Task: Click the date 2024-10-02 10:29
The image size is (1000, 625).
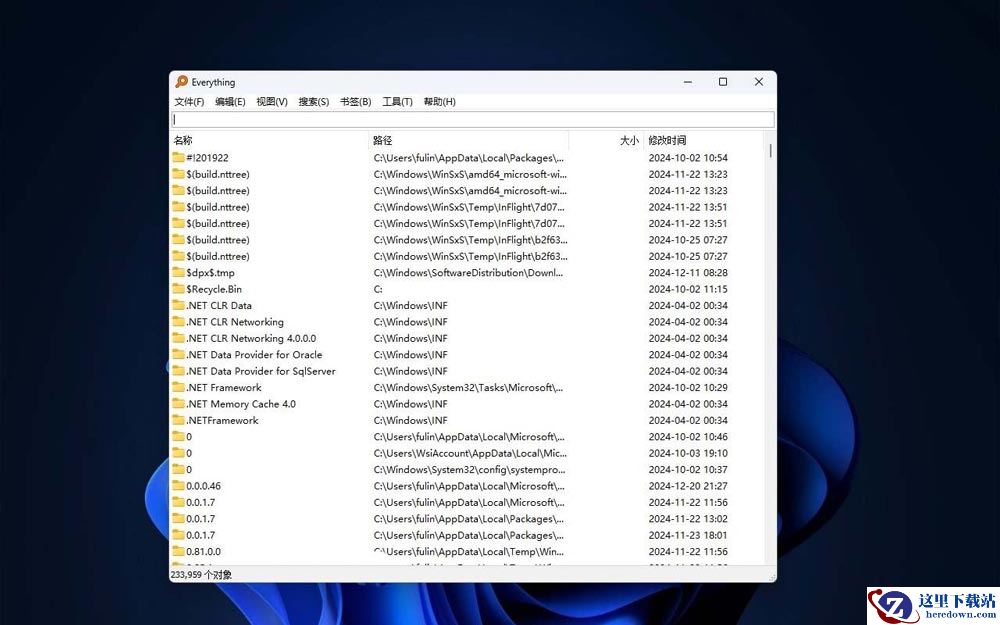Action: pos(688,388)
